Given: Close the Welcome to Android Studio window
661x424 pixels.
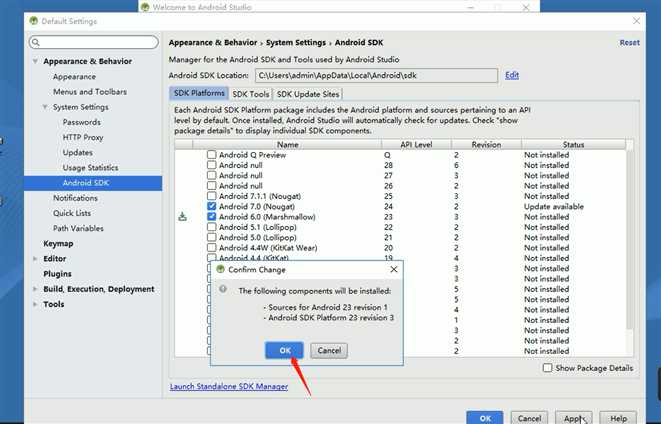Looking at the screenshot, I should click(x=526, y=7).
